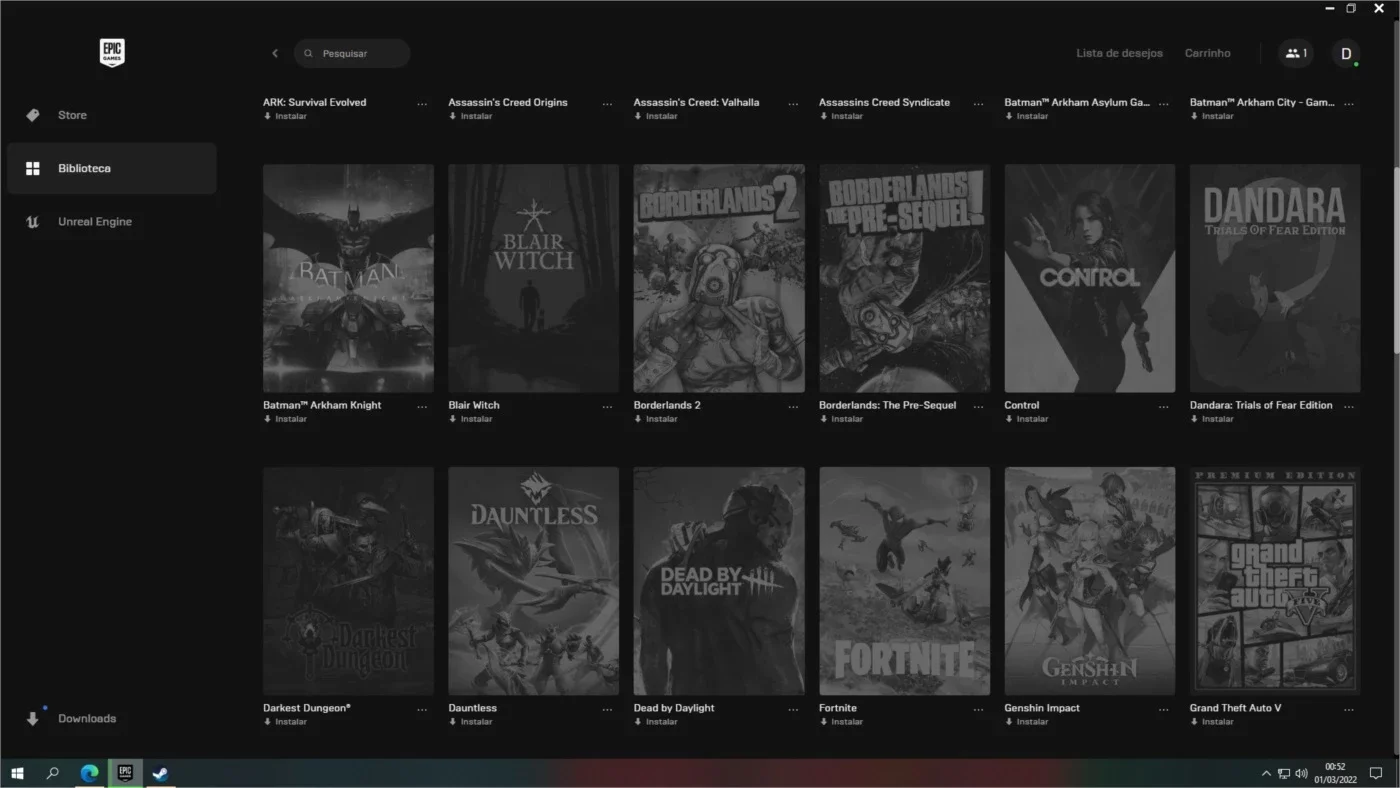The height and width of the screenshot is (788, 1400).
Task: Install Control game
Action: 1027,419
